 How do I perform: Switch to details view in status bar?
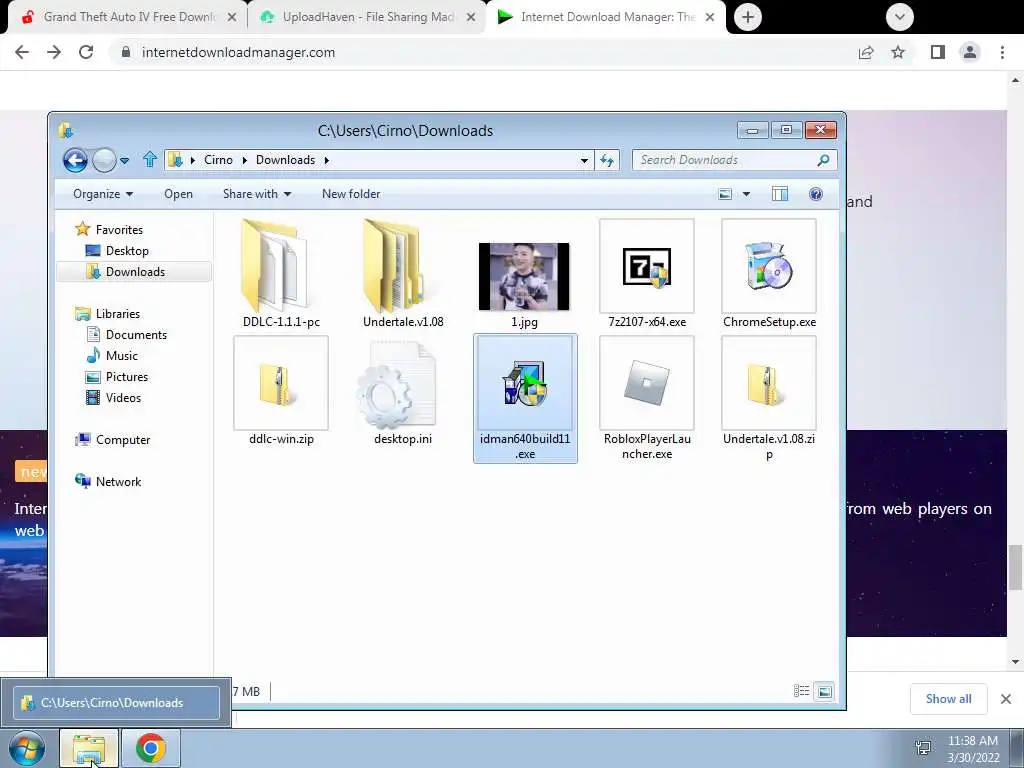801,691
